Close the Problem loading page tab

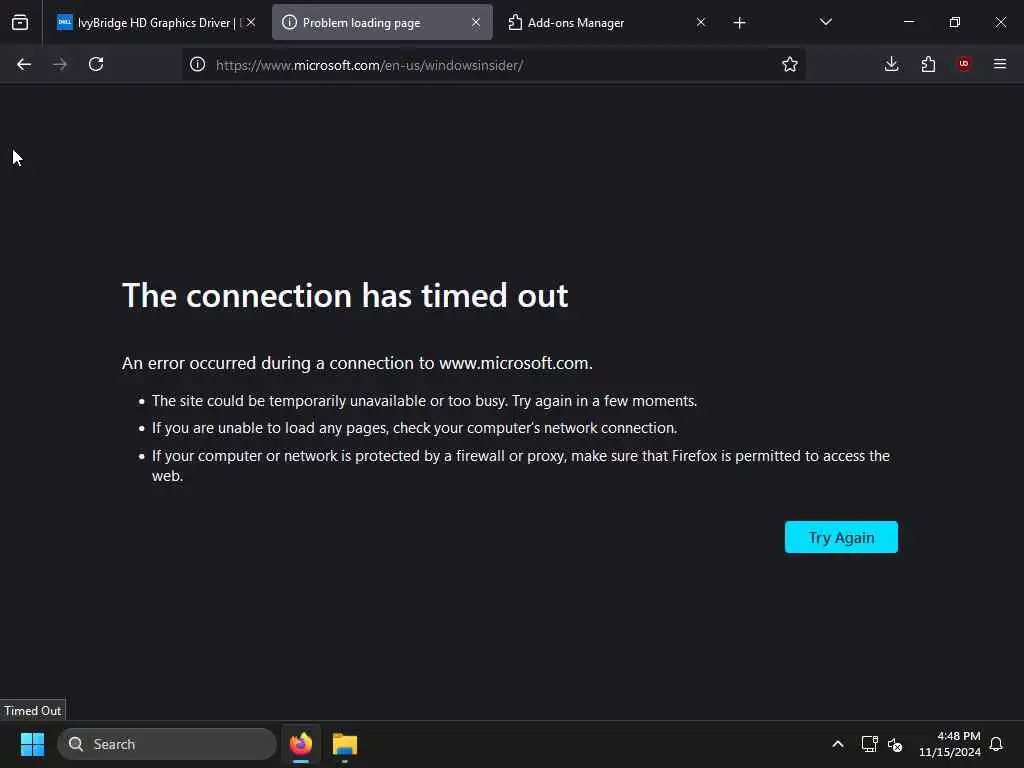(x=476, y=22)
